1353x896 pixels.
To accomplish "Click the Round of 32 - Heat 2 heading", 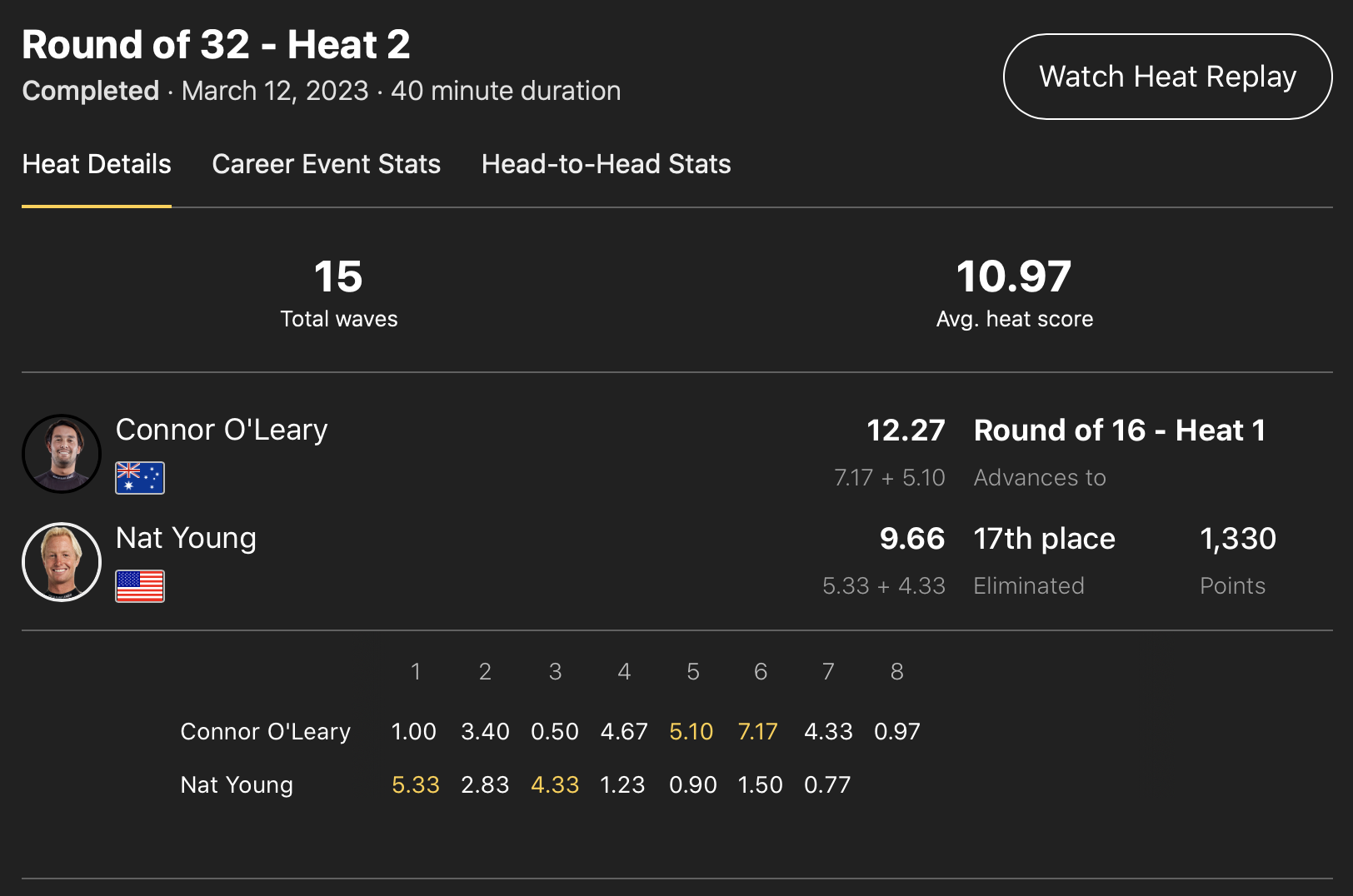I will coord(216,45).
